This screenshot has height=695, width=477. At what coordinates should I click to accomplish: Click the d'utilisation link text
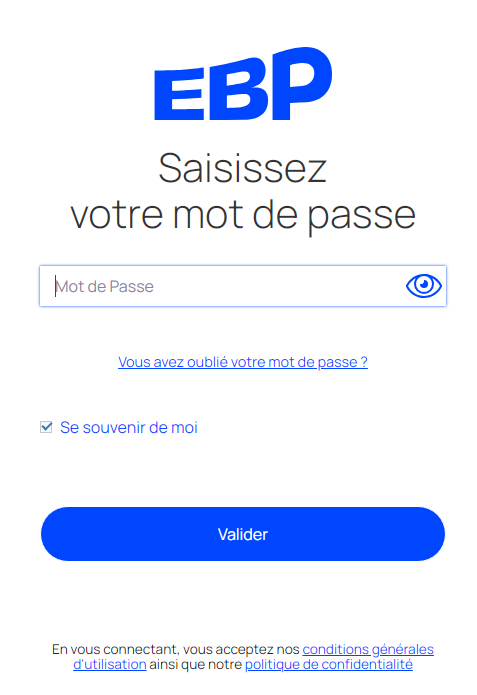110,664
